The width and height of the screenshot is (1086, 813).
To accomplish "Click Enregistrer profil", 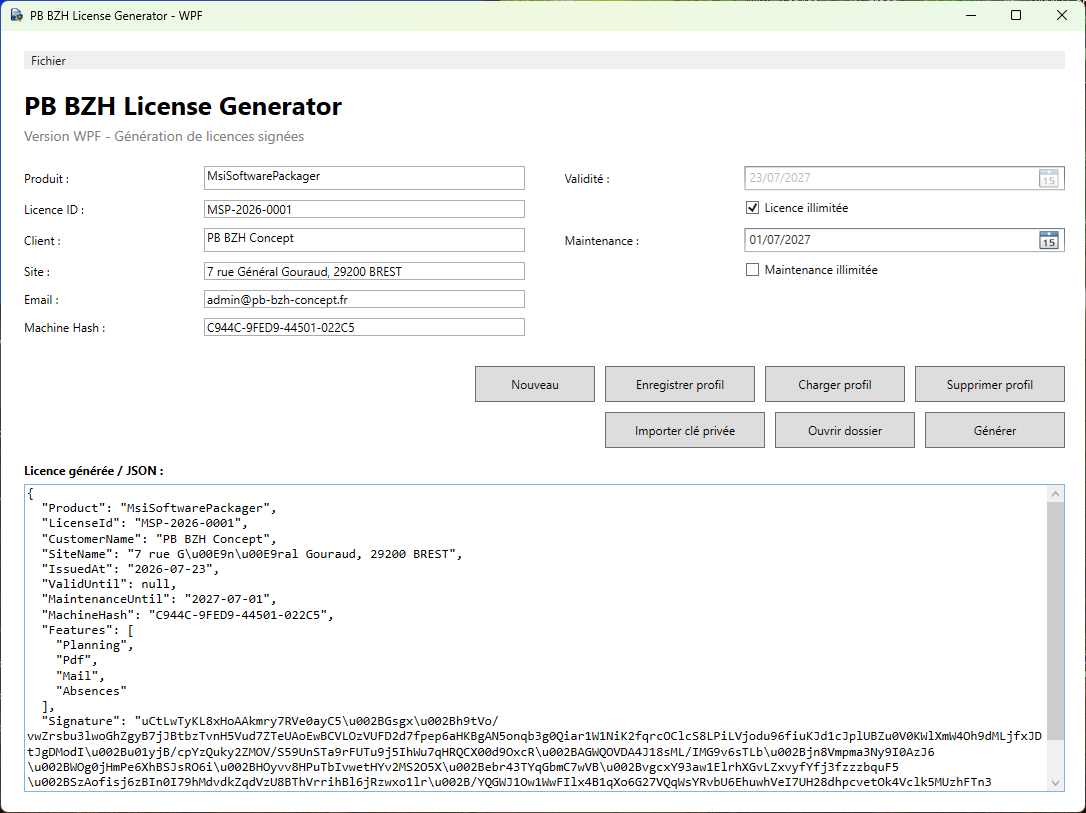I will click(x=679, y=384).
